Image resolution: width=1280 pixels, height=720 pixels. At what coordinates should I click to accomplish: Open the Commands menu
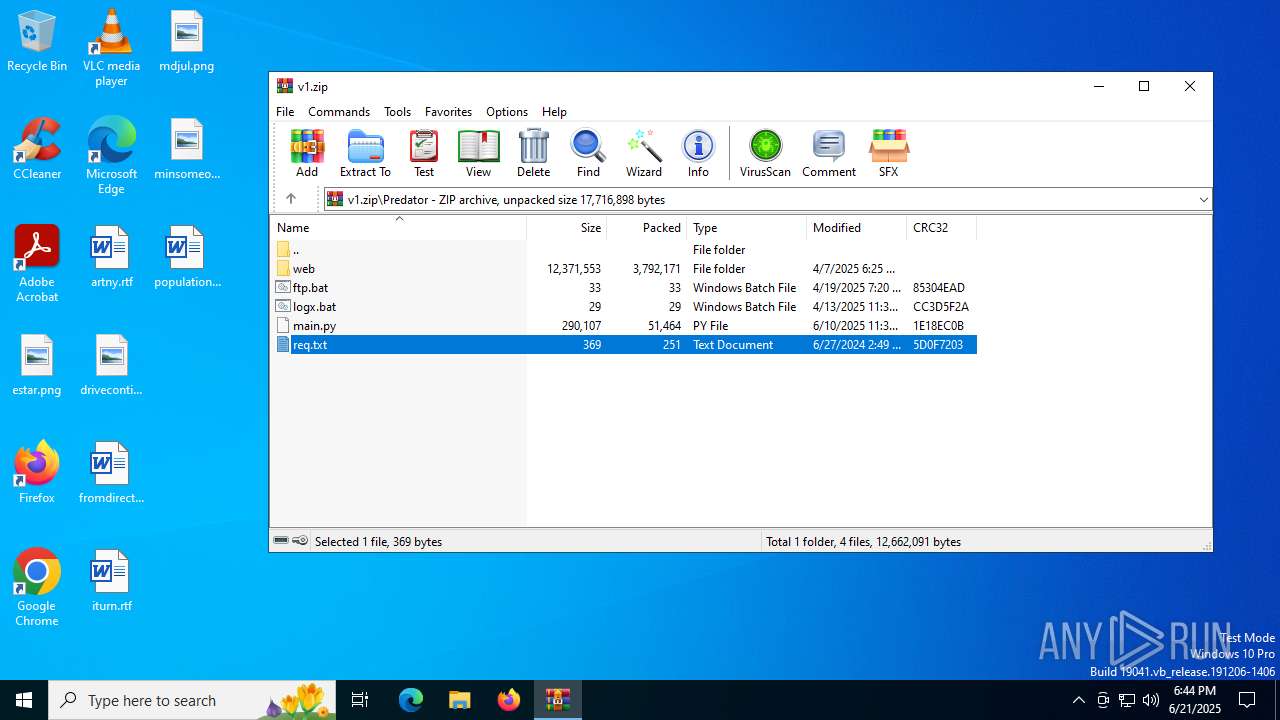339,112
